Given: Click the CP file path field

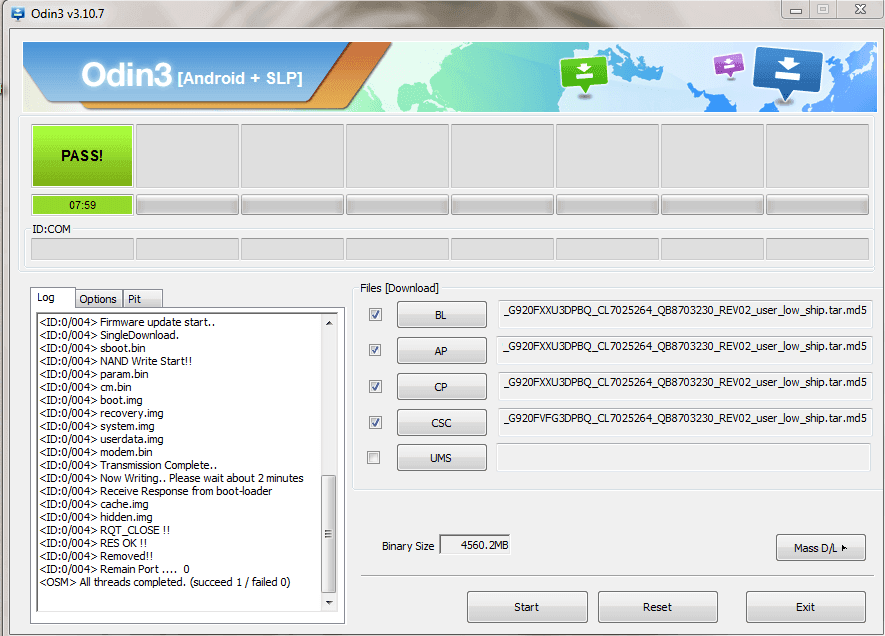Looking at the screenshot, I should (x=685, y=386).
